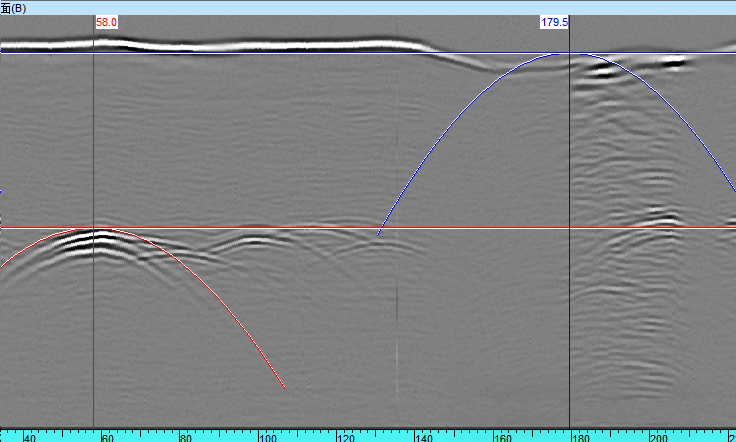Click the 100 mark on the bottom ruler
This screenshot has width=736, height=442.
tap(266, 437)
